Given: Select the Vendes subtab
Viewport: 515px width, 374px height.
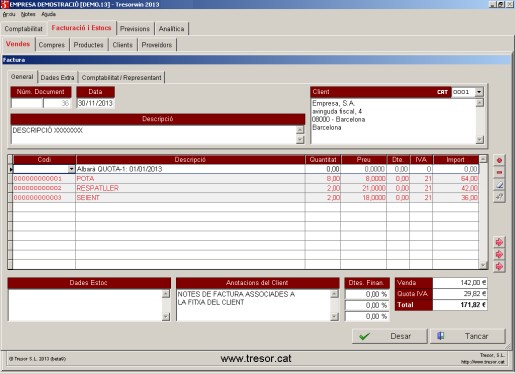Looking at the screenshot, I should pos(18,44).
